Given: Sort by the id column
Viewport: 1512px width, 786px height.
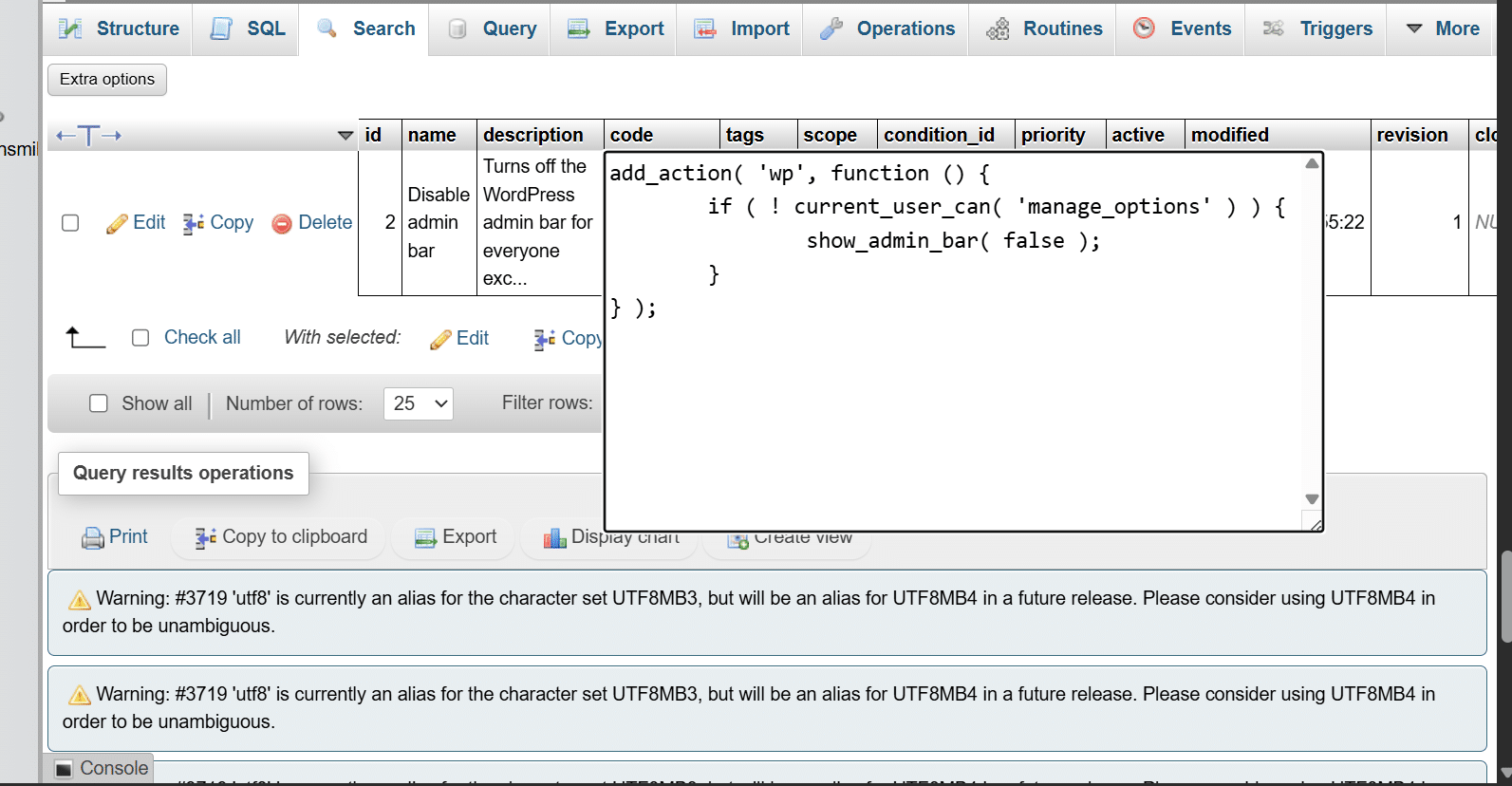Looking at the screenshot, I should 373,135.
